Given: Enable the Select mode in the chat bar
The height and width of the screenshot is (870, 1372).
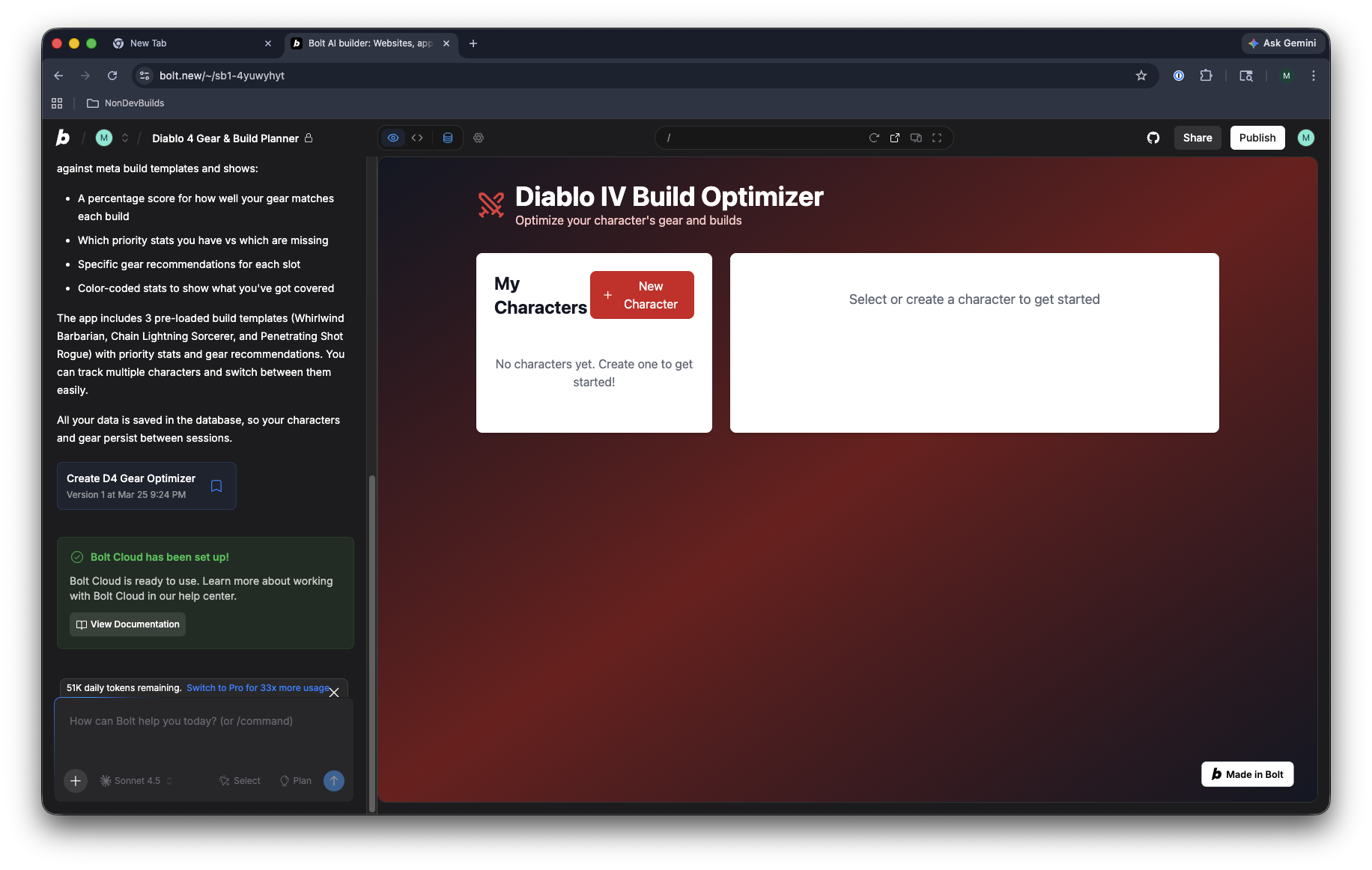Looking at the screenshot, I should (239, 780).
